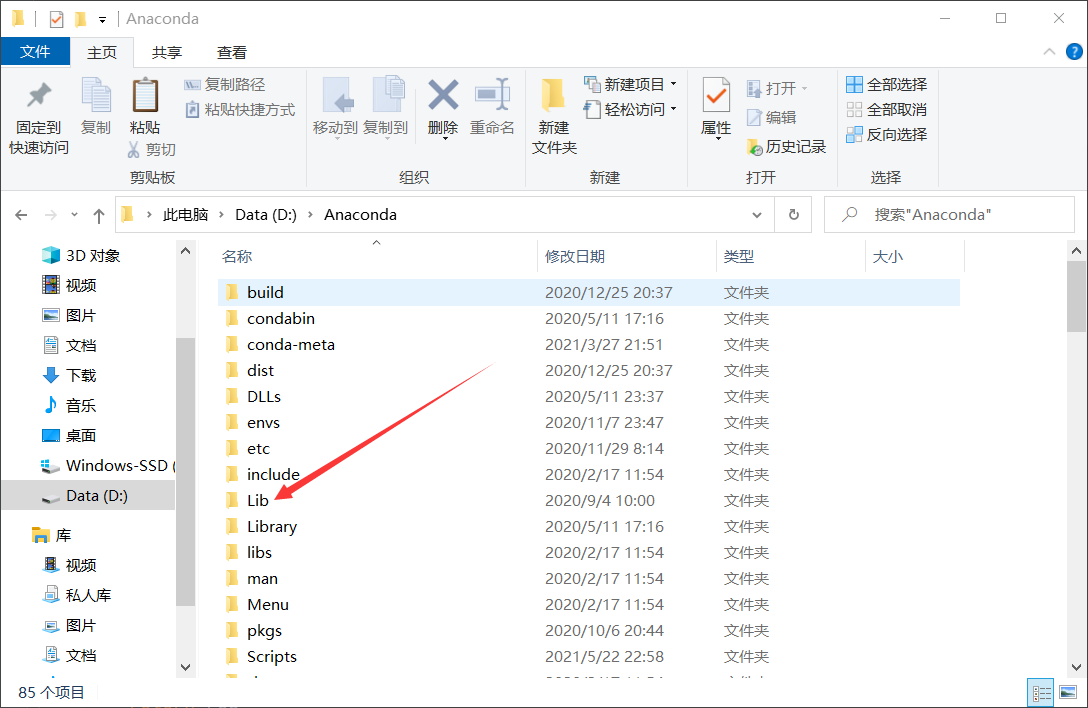
Task: Expand the Open (打开) dropdown
Action: [804, 89]
